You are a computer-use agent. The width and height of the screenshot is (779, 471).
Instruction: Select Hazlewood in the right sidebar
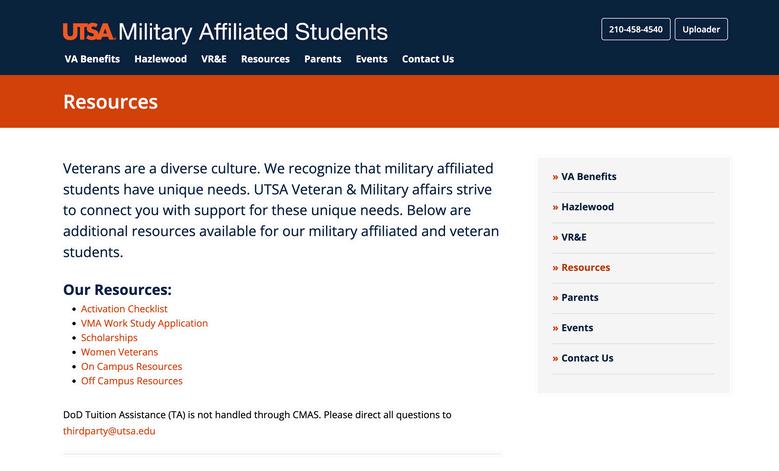pyautogui.click(x=587, y=207)
